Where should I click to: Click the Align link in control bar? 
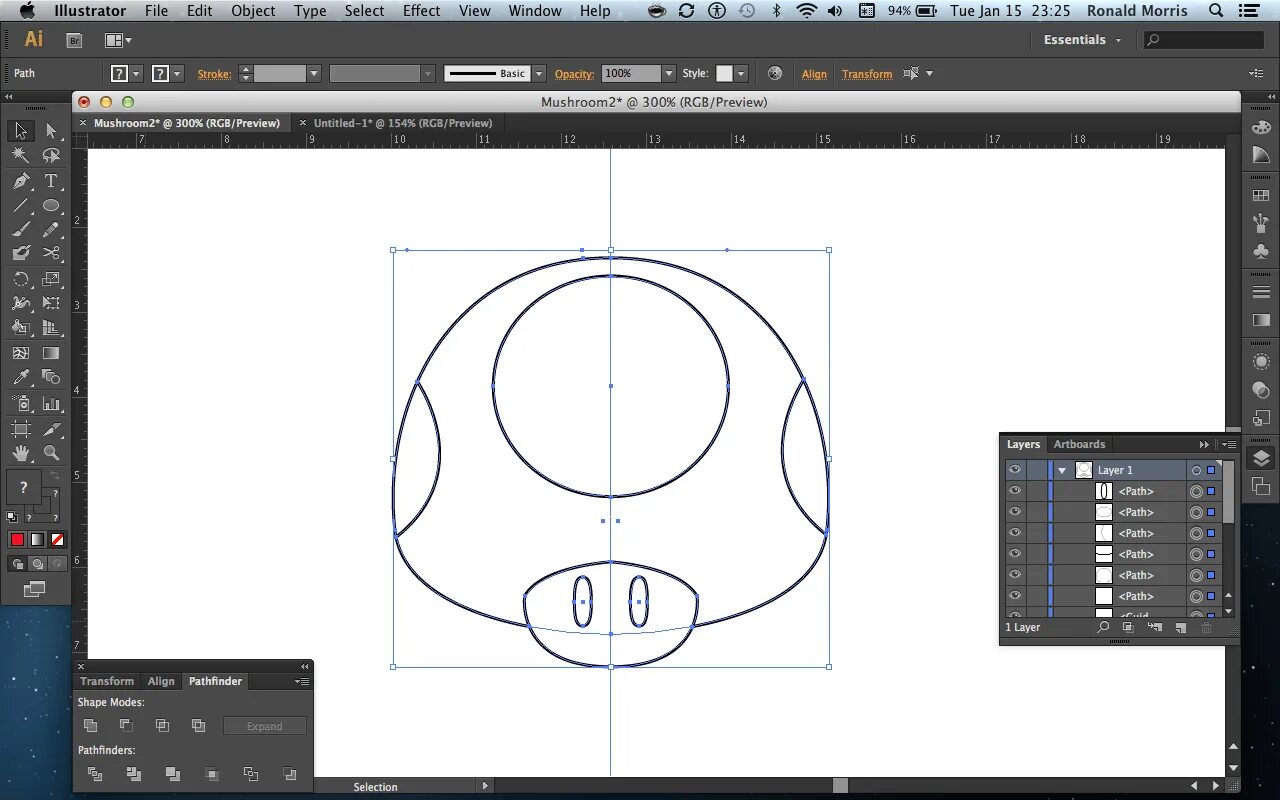[x=814, y=74]
